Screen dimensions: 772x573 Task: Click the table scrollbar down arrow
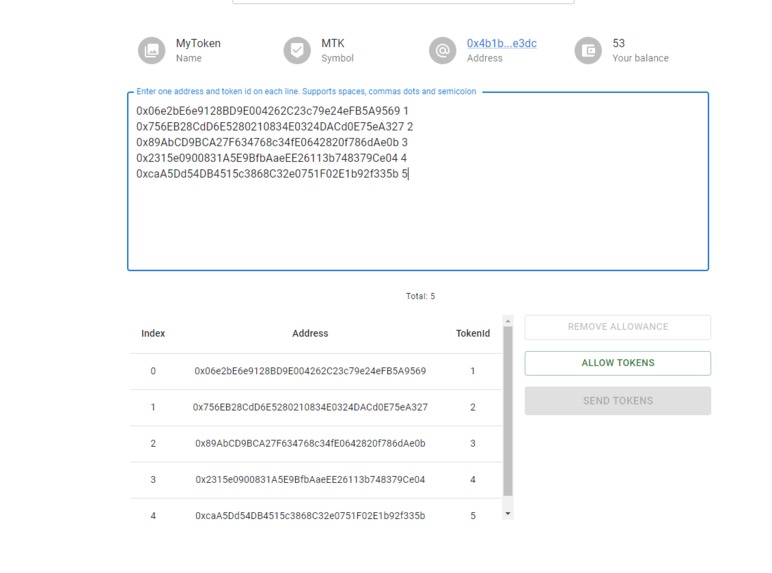click(x=508, y=514)
